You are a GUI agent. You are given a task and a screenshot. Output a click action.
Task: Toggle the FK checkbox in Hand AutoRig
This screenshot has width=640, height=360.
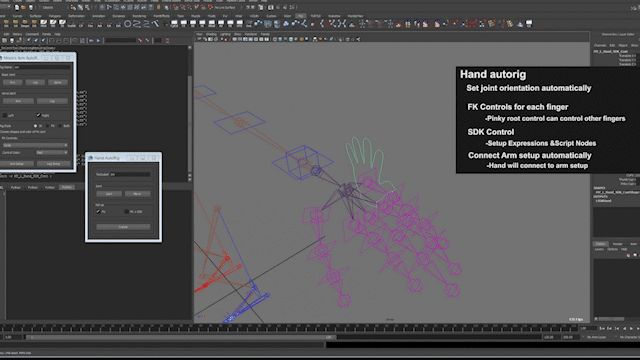[x=98, y=211]
